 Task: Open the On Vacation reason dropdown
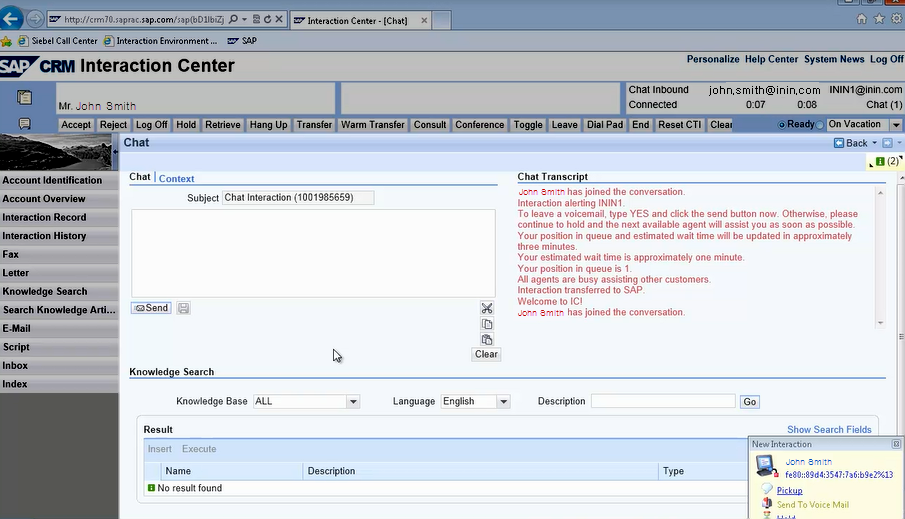895,125
